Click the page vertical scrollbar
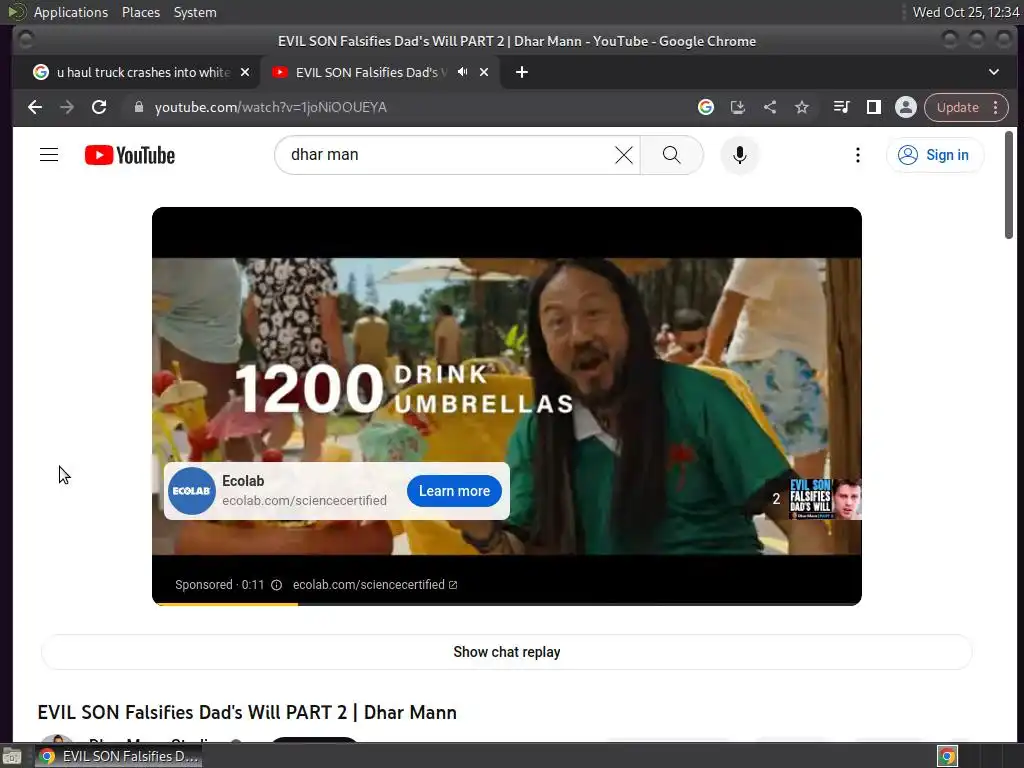This screenshot has width=1024, height=768. tap(1009, 185)
